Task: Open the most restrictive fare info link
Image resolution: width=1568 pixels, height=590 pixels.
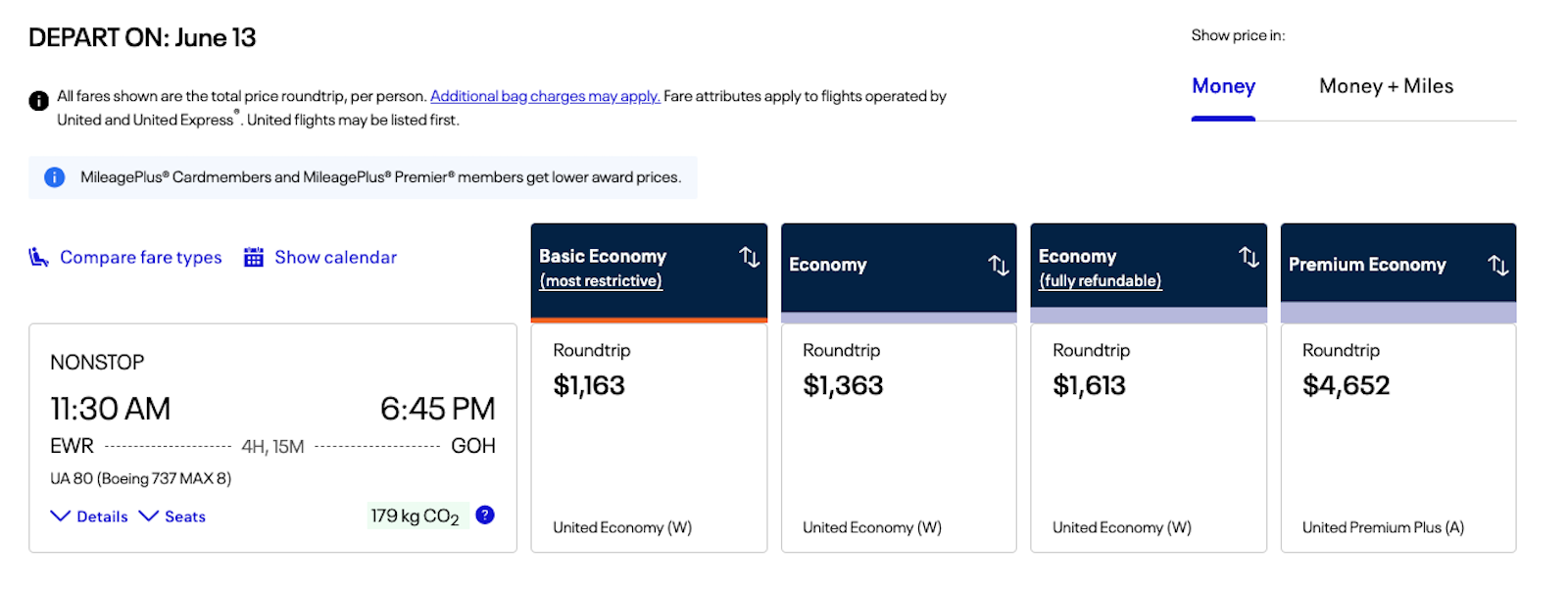Action: pos(601,281)
